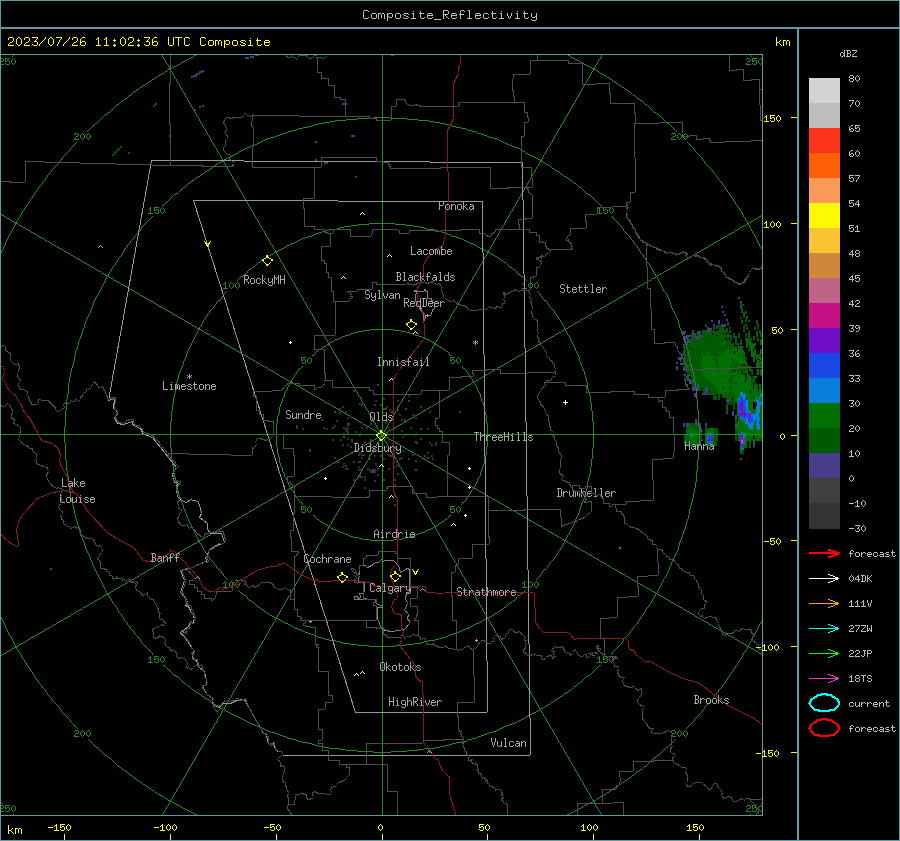Click the Lake Louise label
Image resolution: width=900 pixels, height=841 pixels.
pos(77,491)
